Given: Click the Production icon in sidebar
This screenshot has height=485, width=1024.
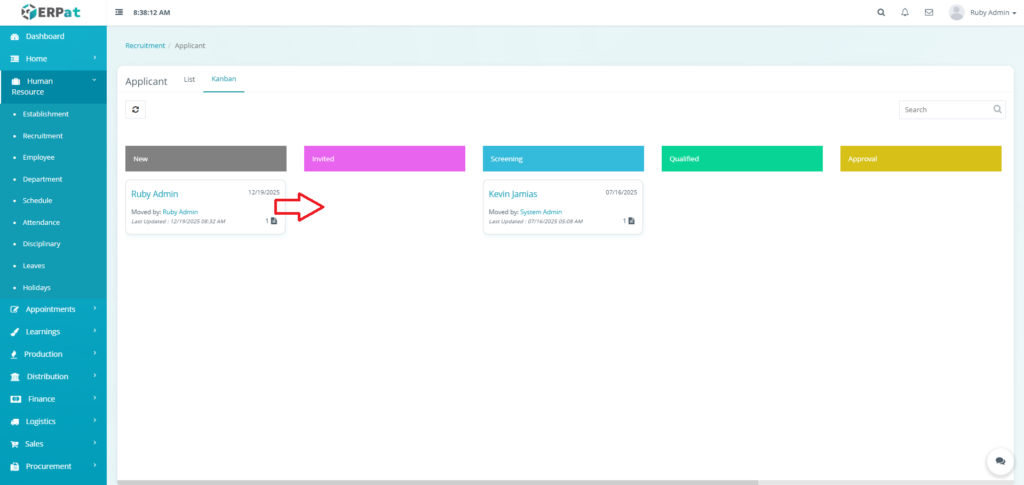Looking at the screenshot, I should [15, 354].
